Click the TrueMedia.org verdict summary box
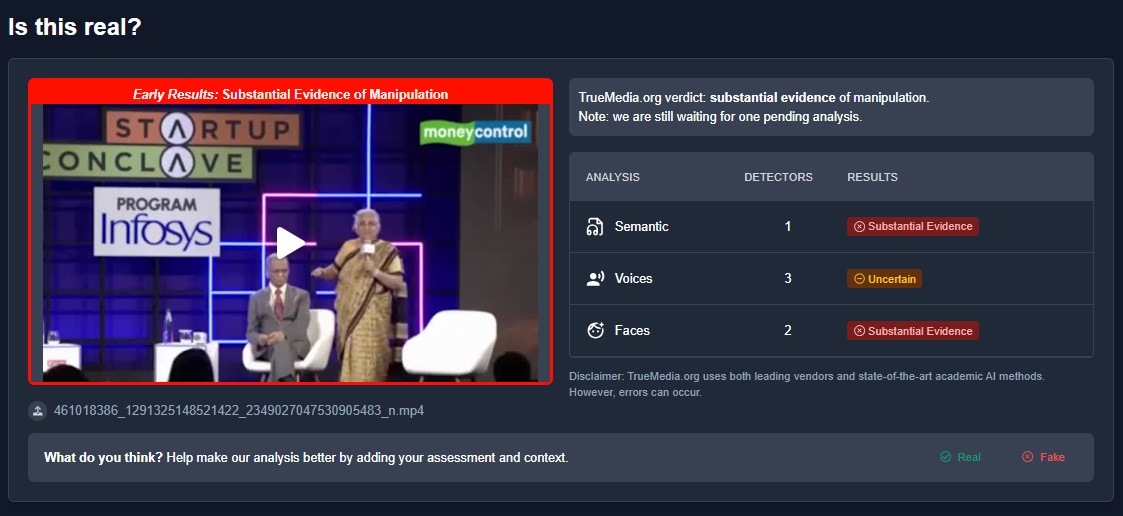The image size is (1123, 516). tap(832, 107)
